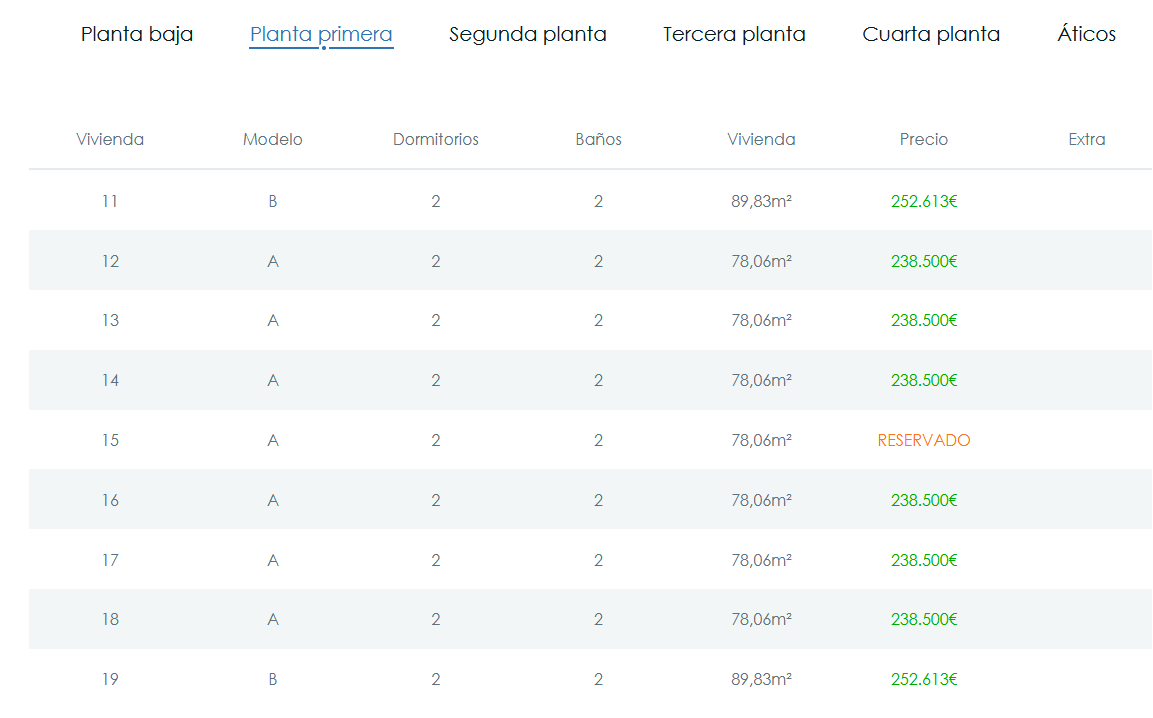Open the Áticos tab
Viewport: 1153px width, 718px height.
pyautogui.click(x=1086, y=34)
